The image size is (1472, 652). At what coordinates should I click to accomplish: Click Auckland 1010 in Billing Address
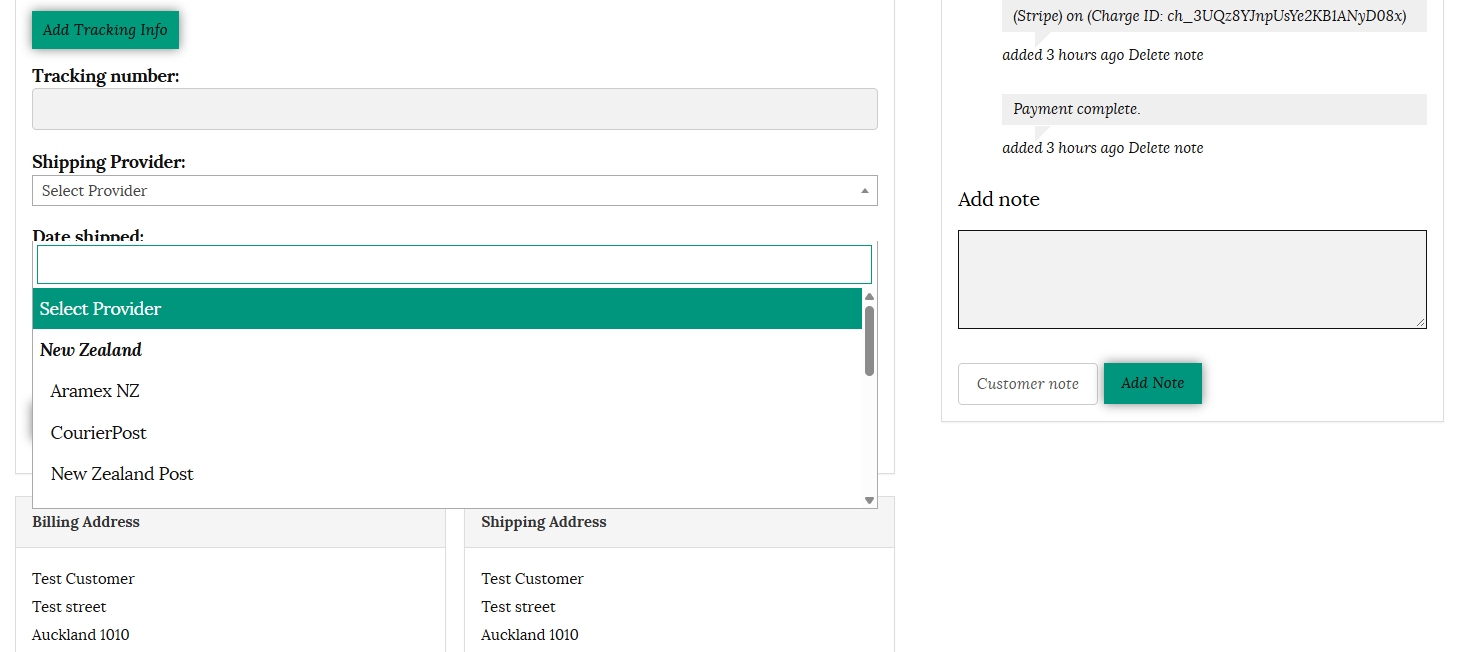pos(80,635)
